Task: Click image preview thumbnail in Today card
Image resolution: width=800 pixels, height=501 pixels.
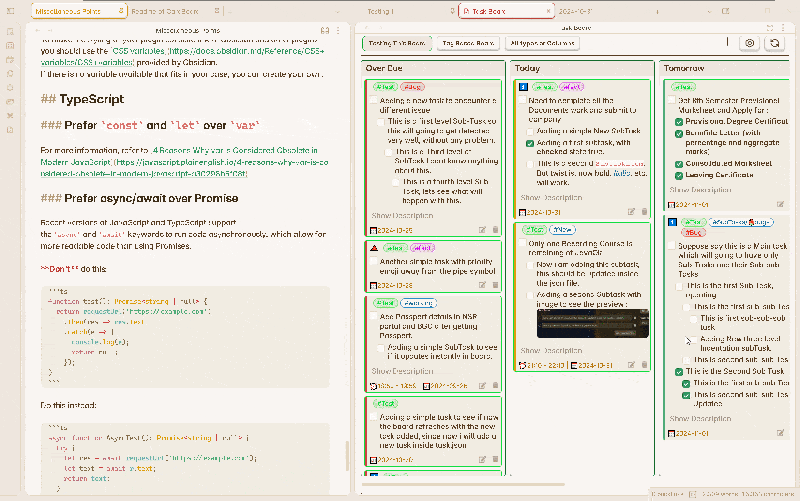Action: pos(592,323)
